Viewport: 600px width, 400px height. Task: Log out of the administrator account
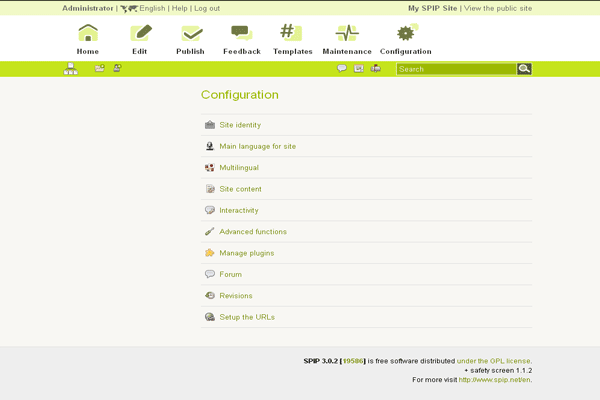click(207, 8)
